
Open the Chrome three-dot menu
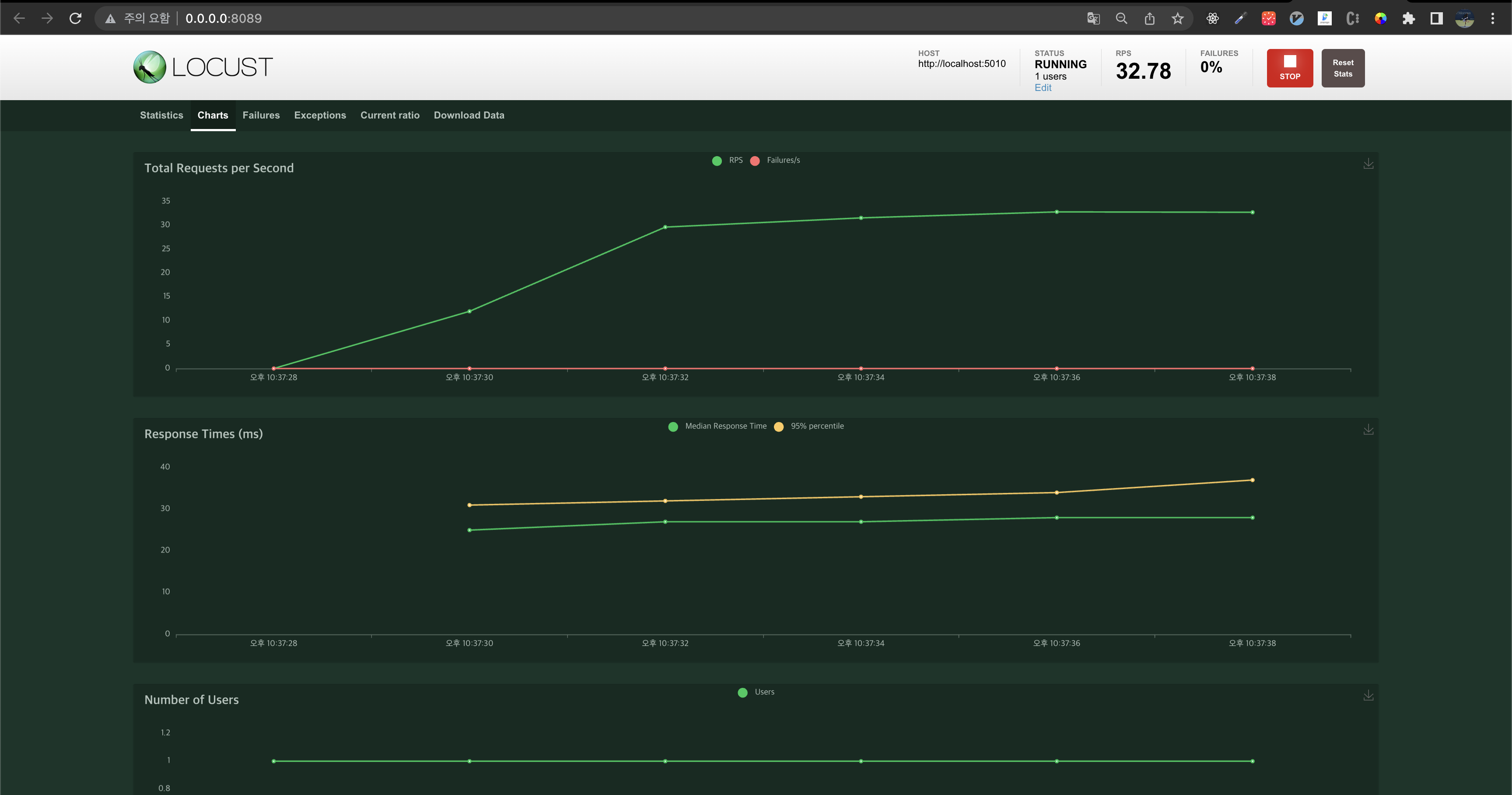tap(1493, 18)
